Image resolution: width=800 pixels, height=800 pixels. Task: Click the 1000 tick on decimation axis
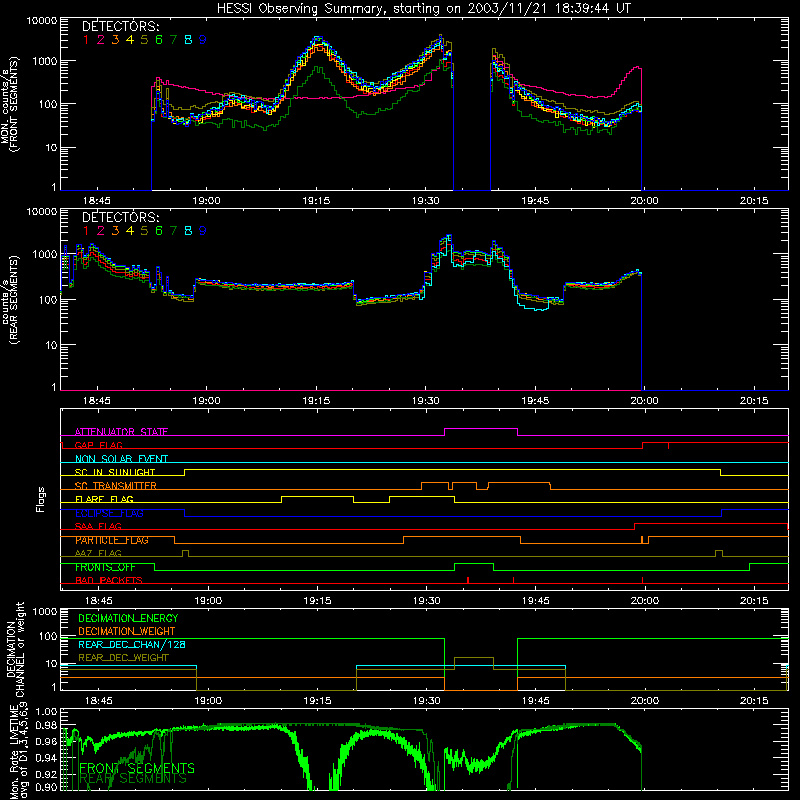click(45, 612)
